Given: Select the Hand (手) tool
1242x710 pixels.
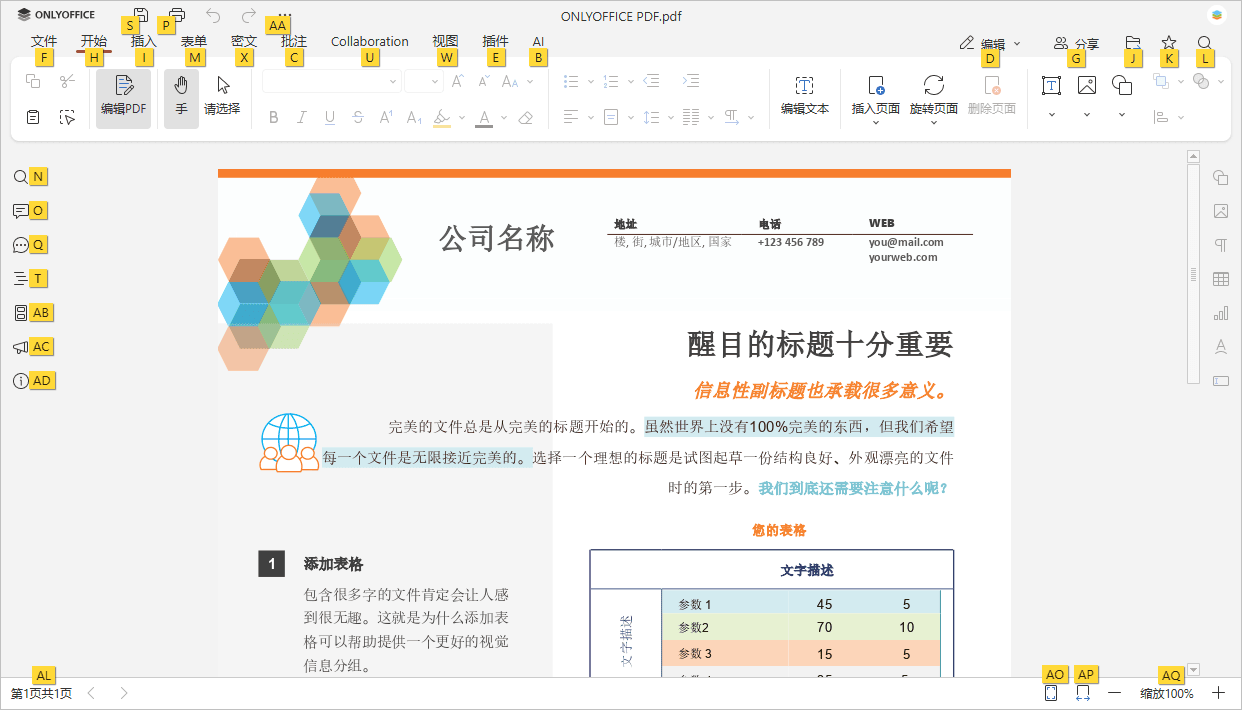Looking at the screenshot, I should [181, 97].
